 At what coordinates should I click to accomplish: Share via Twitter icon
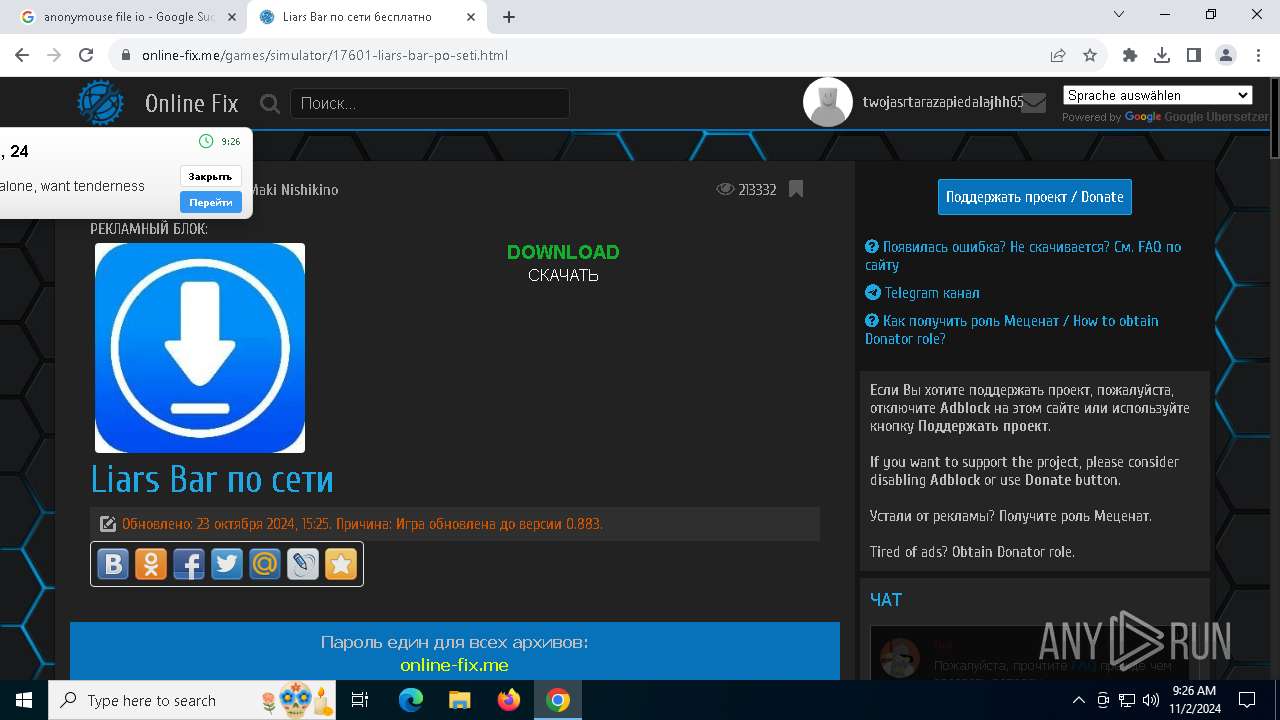point(227,564)
